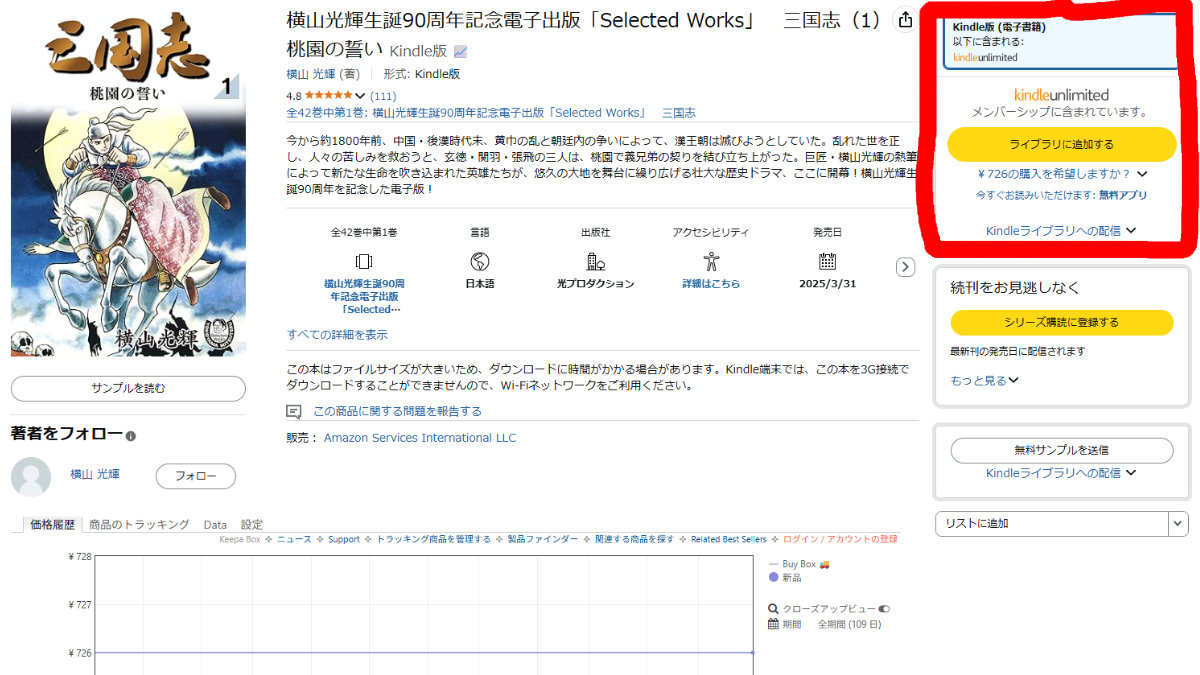This screenshot has width=1200, height=675.
Task: Open the 横山光輝生誕90周年記念電子出版 series detail link
Action: (364, 296)
